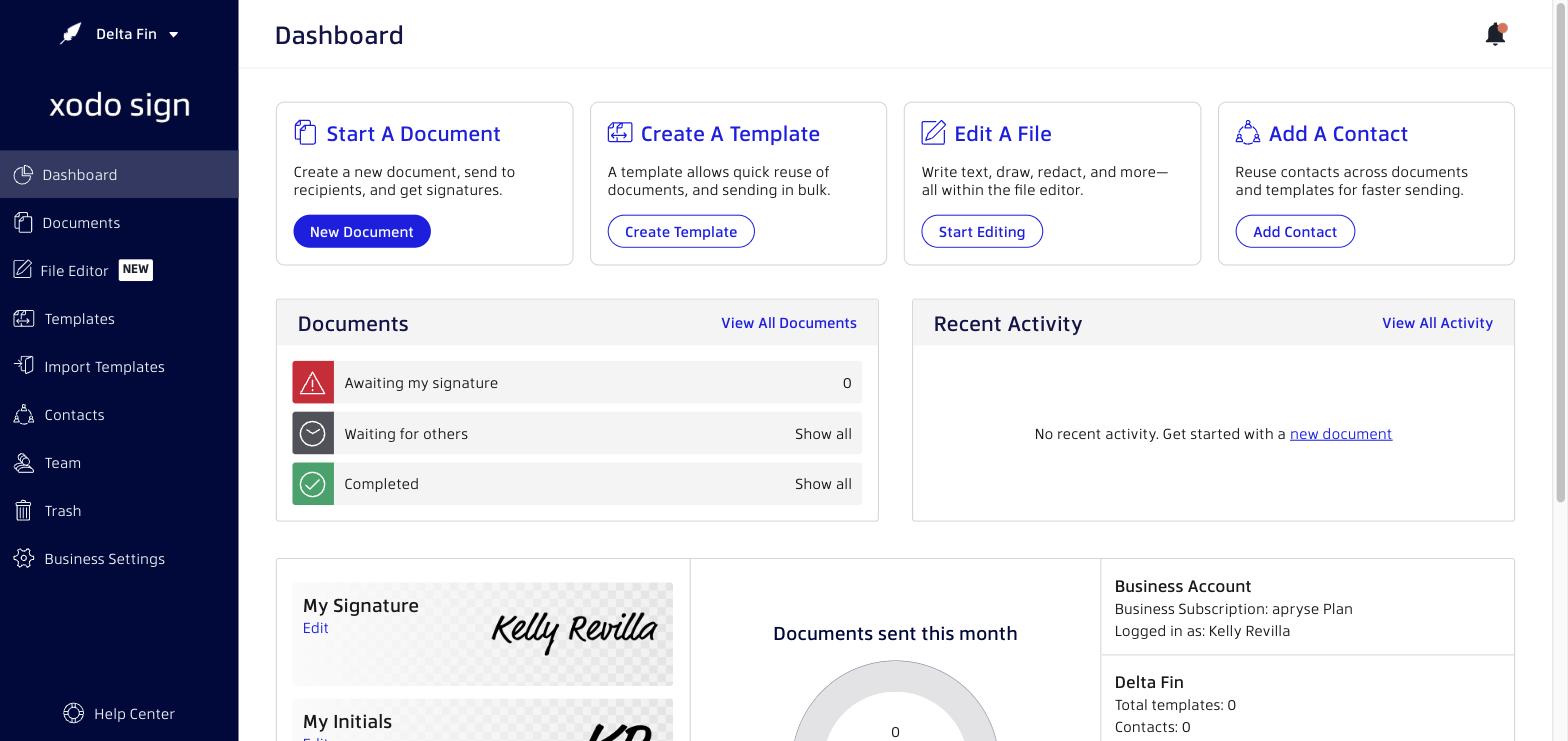Image resolution: width=1568 pixels, height=741 pixels.
Task: Click the Awaiting my signature row label
Action: (421, 383)
